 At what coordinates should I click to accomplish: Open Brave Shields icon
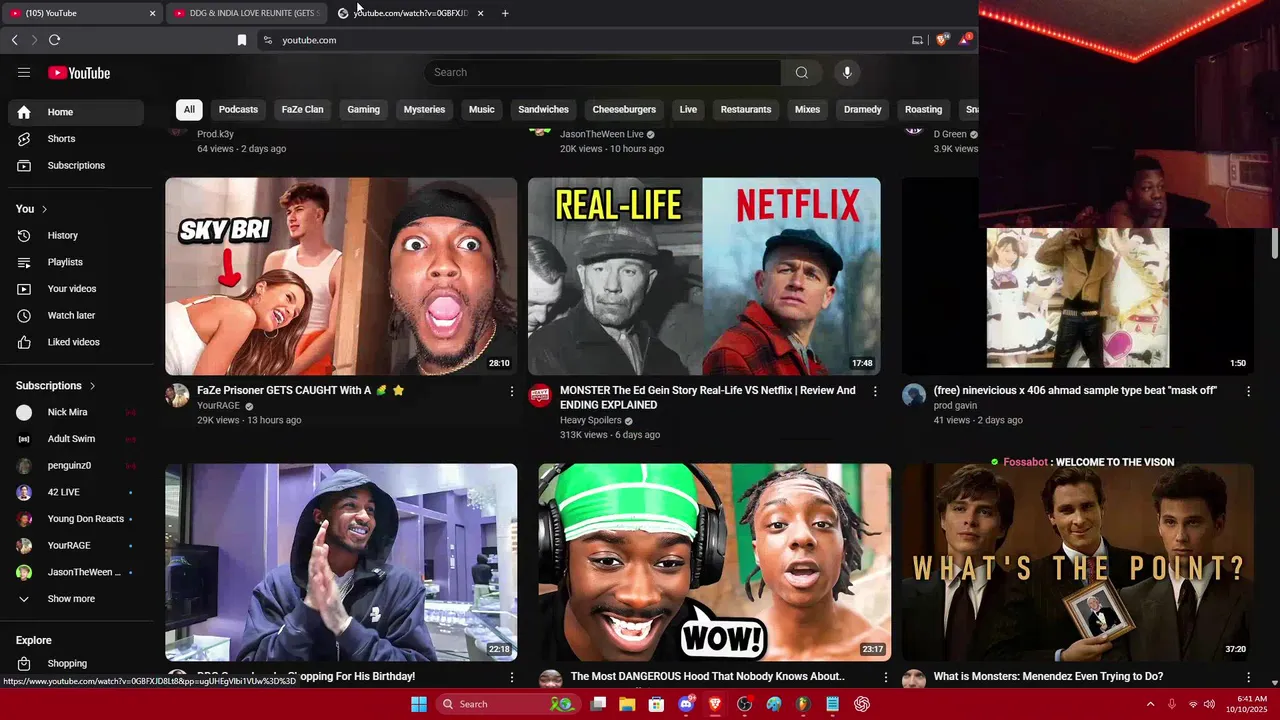(x=942, y=40)
